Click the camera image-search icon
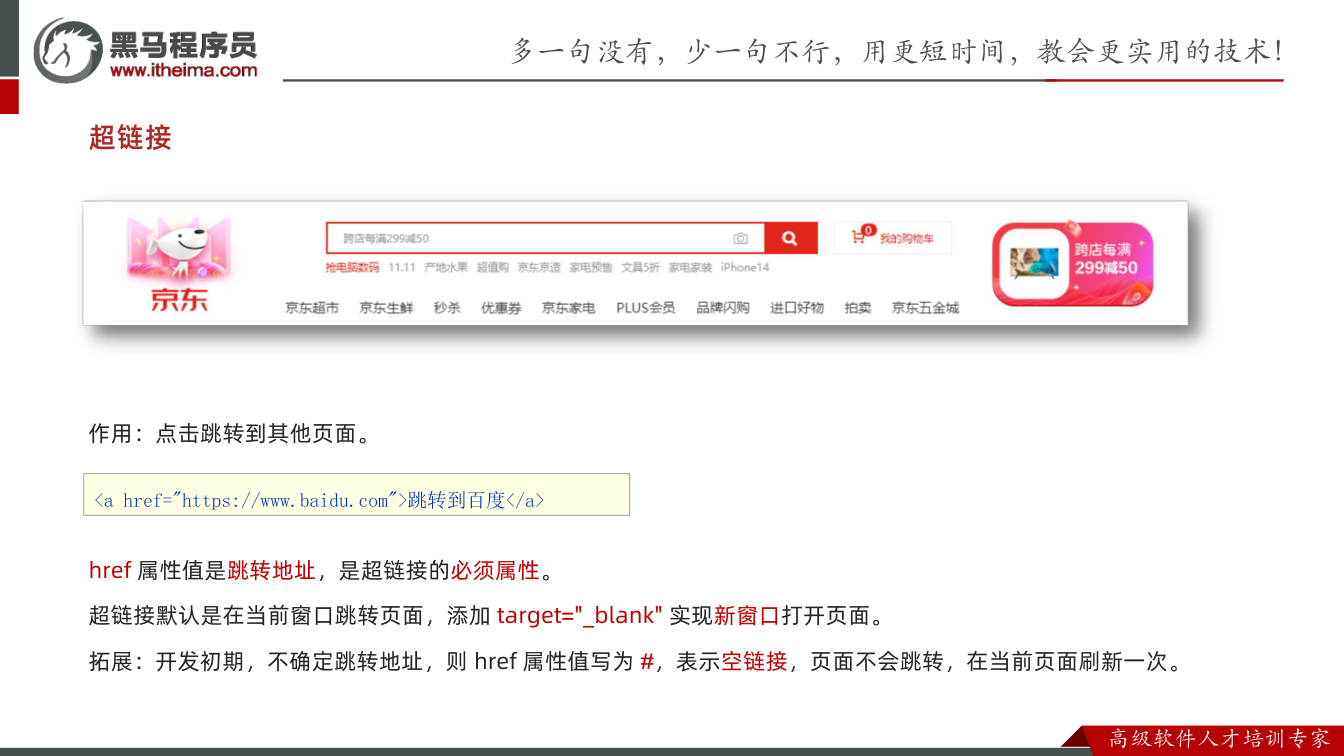 click(x=740, y=238)
